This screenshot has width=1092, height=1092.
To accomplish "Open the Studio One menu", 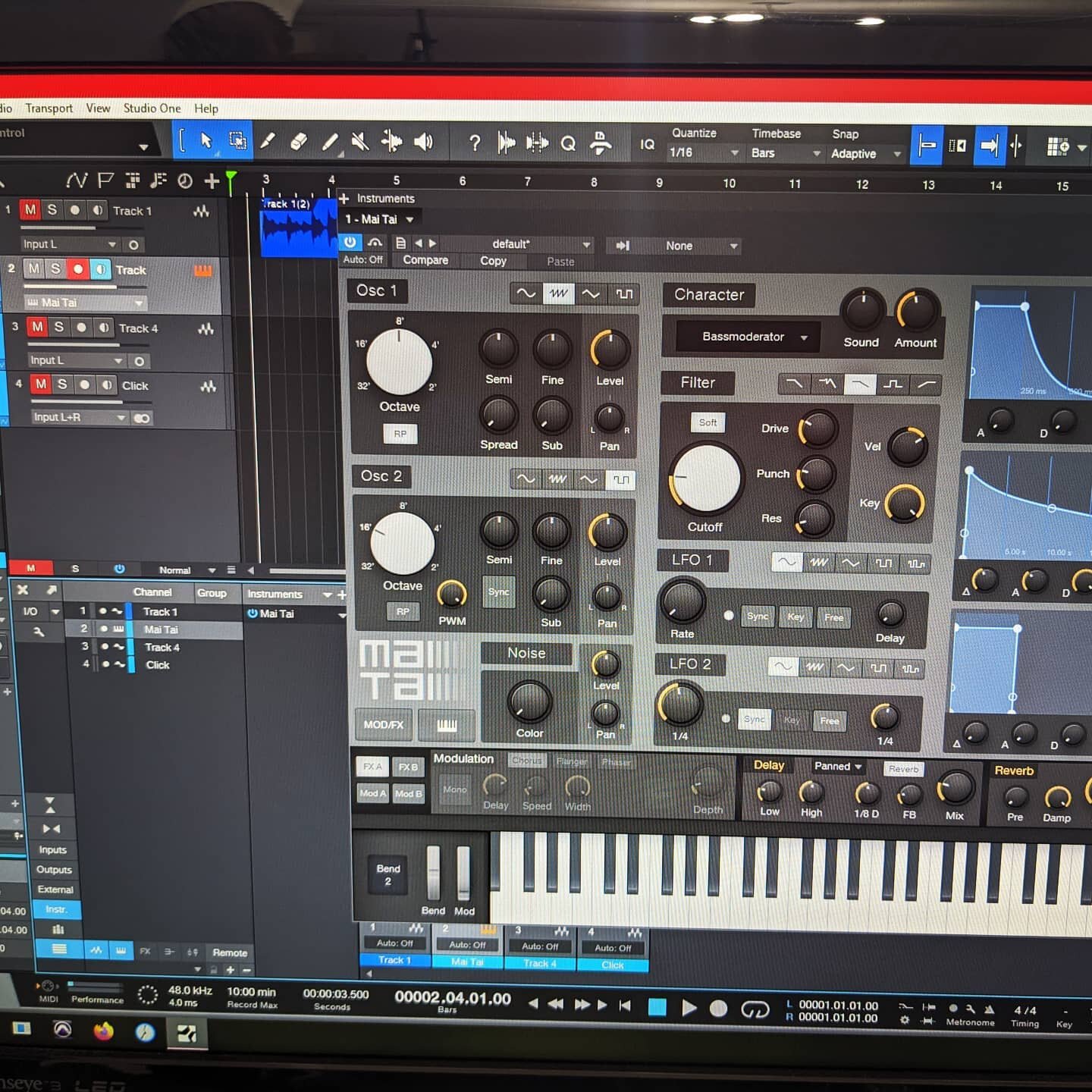I will 152,108.
